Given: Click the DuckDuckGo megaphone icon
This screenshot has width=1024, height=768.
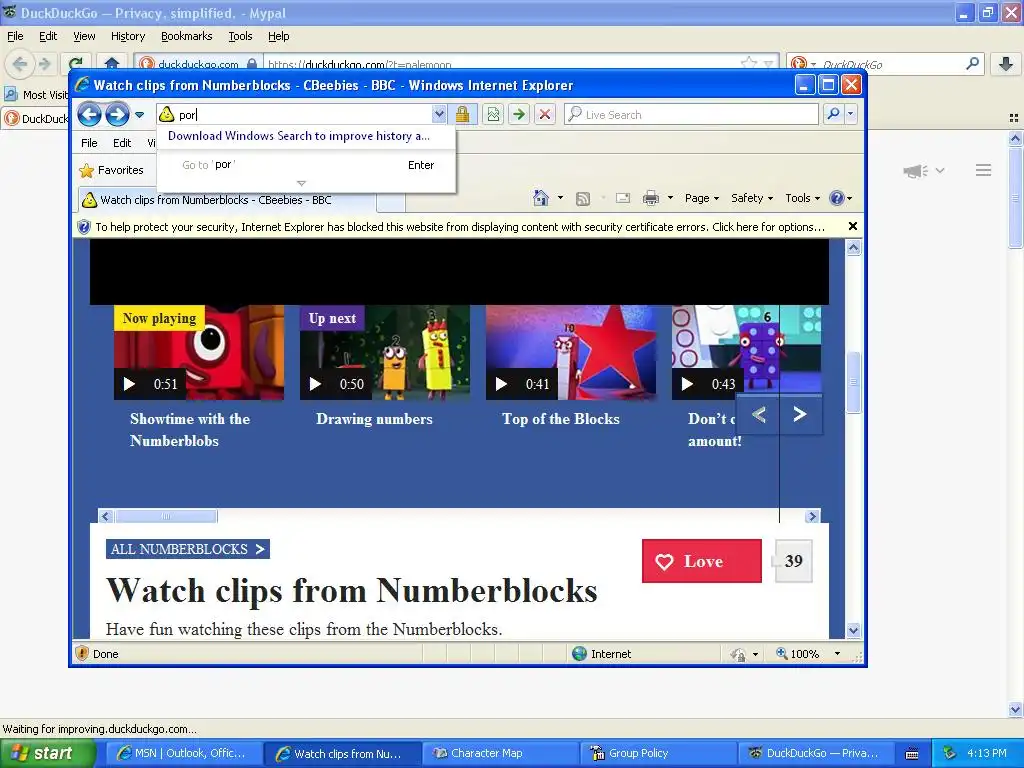Looking at the screenshot, I should click(916, 171).
